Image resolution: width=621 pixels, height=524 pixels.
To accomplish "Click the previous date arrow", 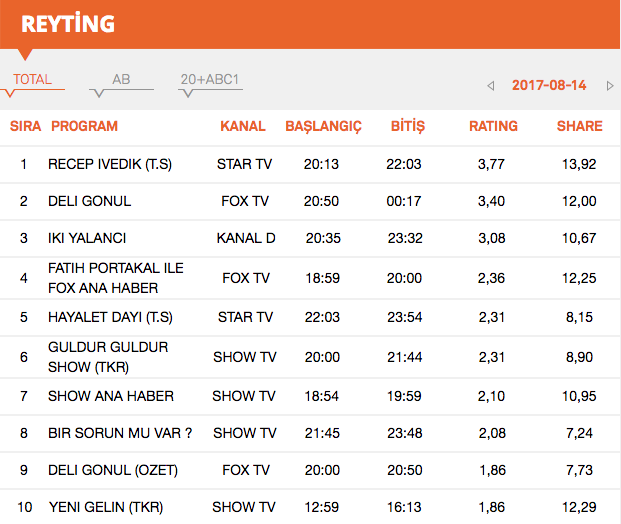I will (491, 86).
